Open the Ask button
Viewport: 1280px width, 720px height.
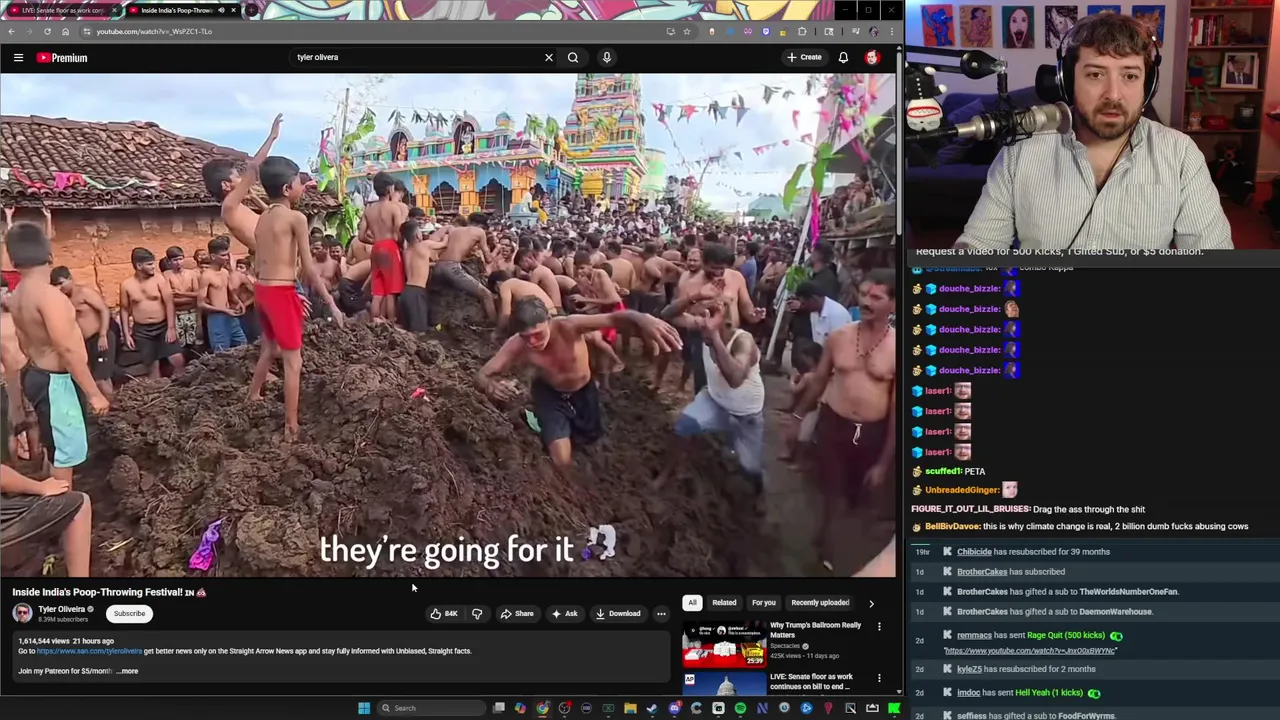(565, 614)
